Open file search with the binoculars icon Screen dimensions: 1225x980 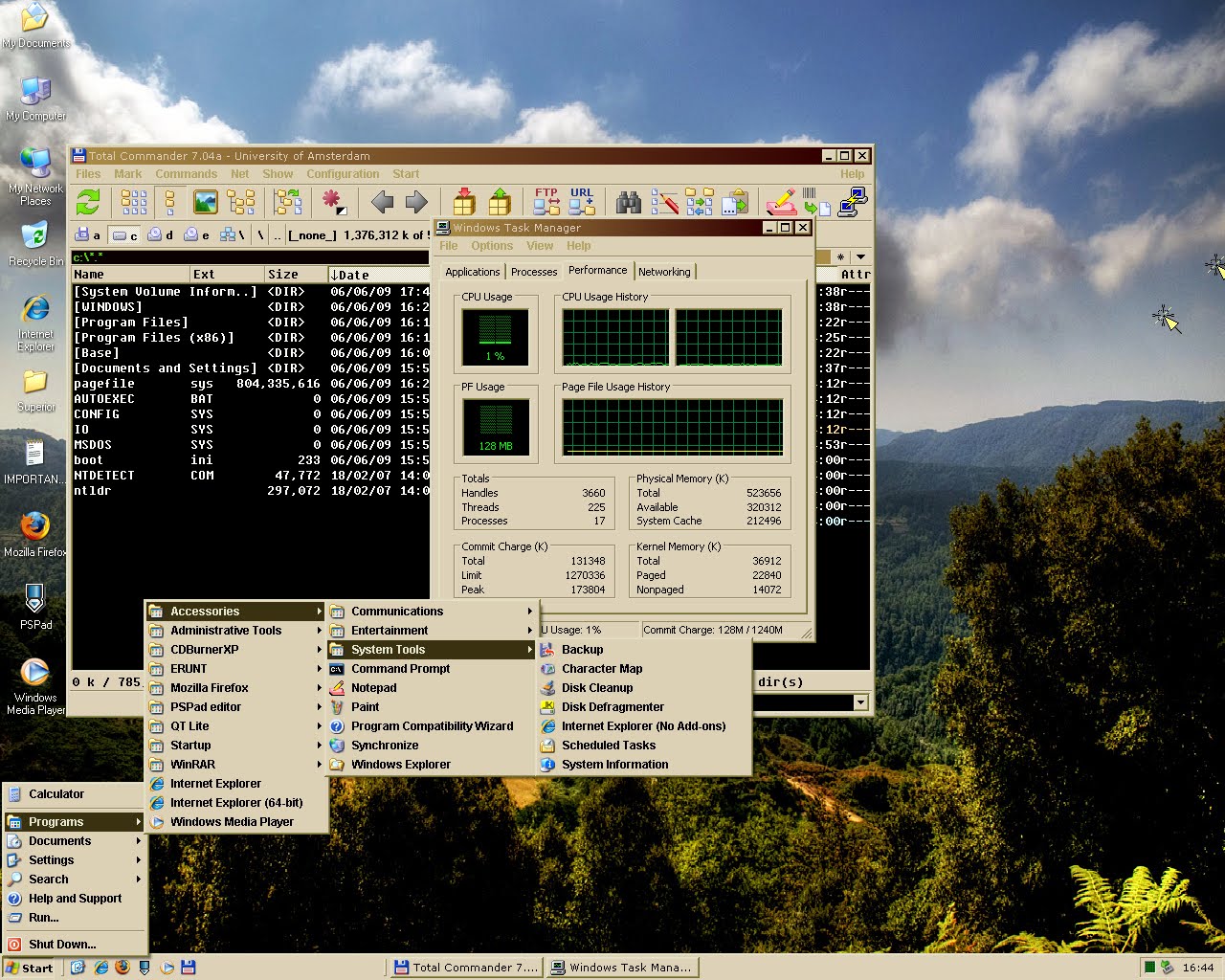coord(629,202)
